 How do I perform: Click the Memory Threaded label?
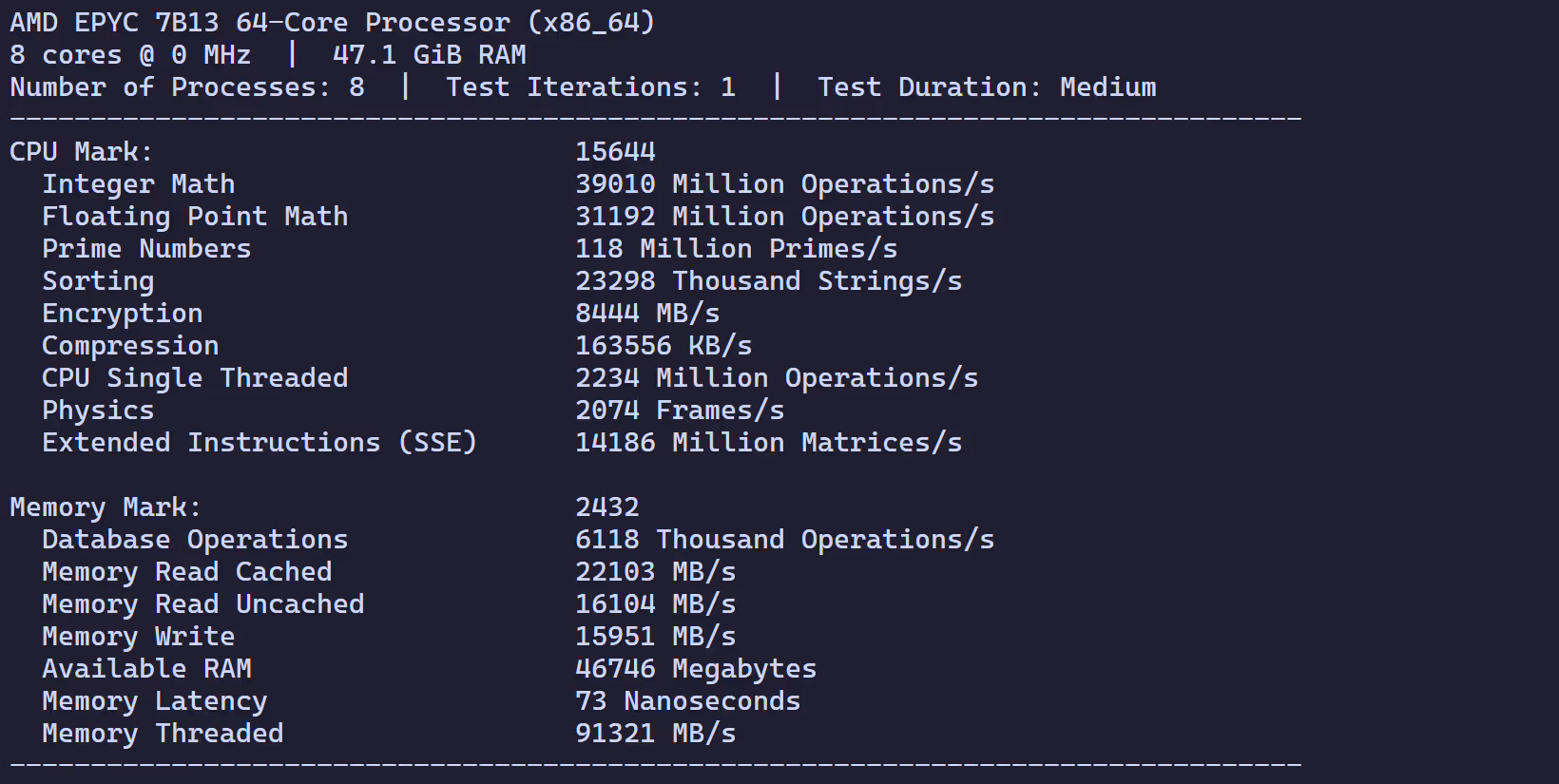(163, 734)
